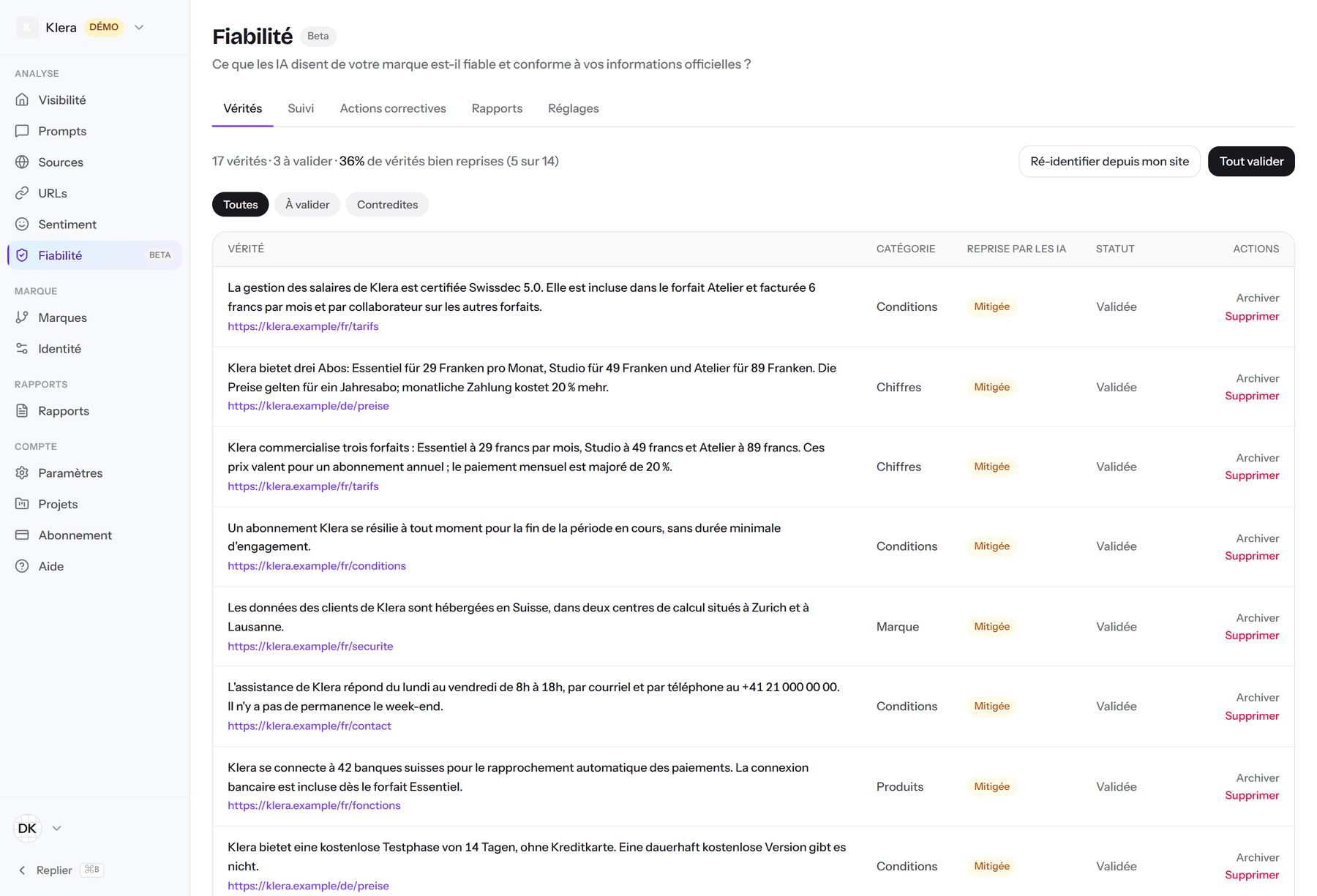
Task: Switch to the Vérités tab
Action: tap(242, 108)
